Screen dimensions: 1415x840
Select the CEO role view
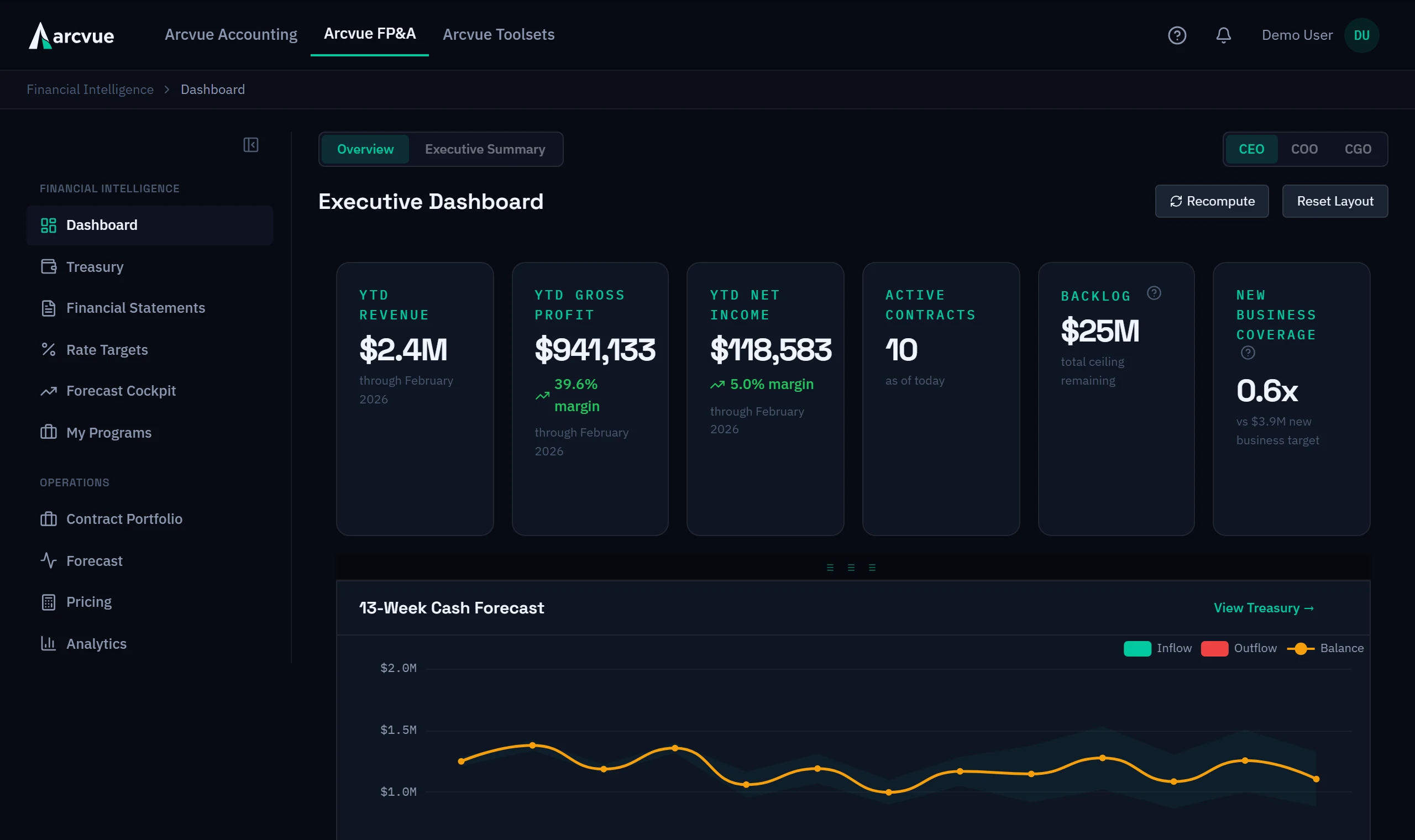(x=1251, y=149)
